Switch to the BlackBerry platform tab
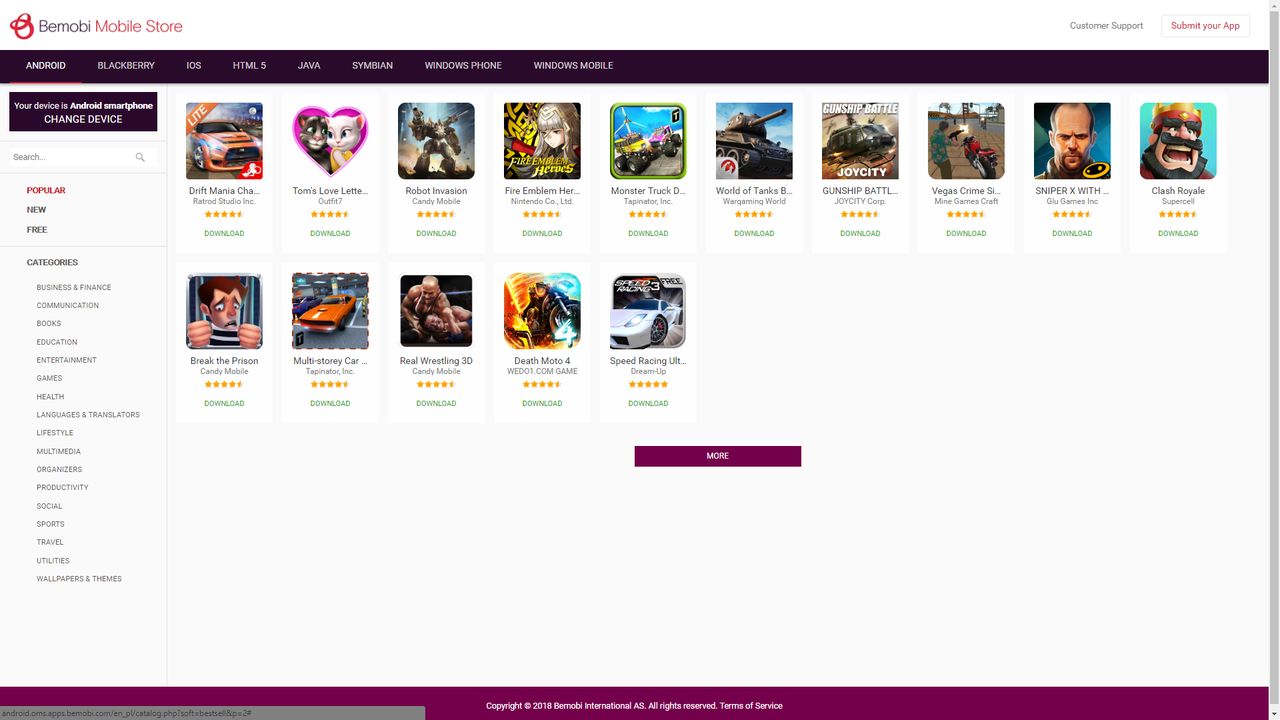The width and height of the screenshot is (1280, 720). point(126,66)
